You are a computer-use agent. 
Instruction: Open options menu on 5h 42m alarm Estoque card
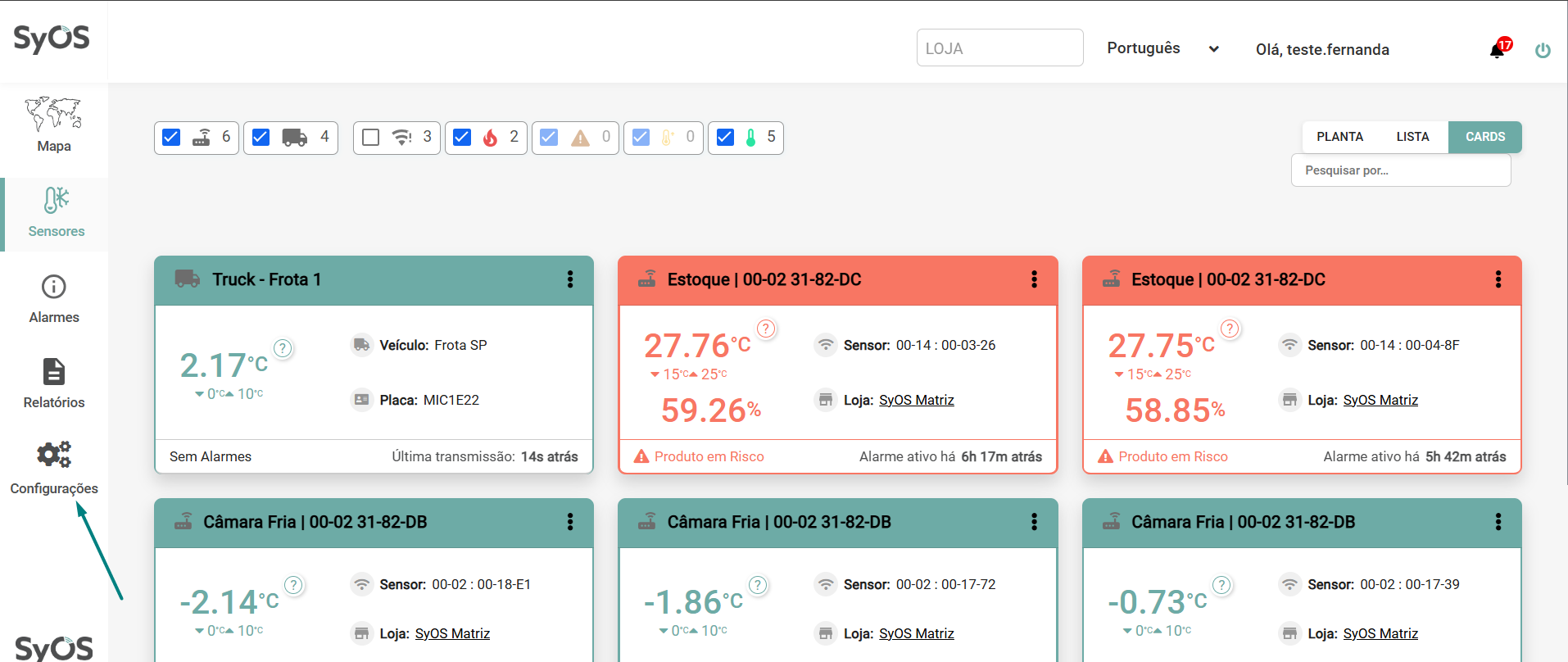pos(1498,279)
